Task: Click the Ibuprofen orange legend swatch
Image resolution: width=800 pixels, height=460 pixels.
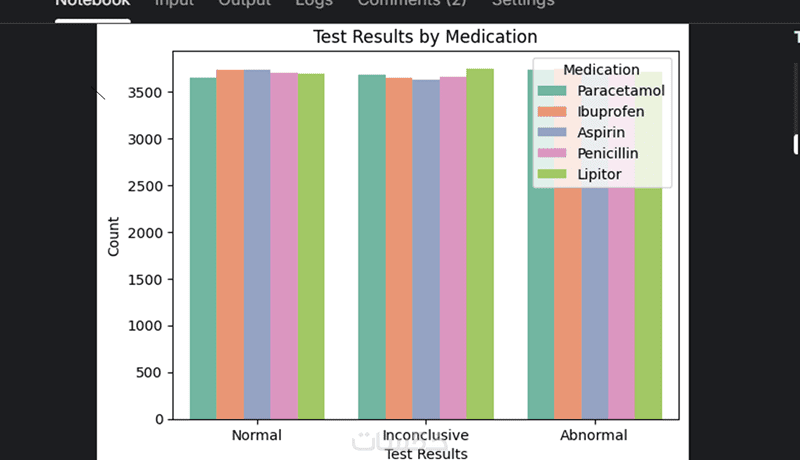Action: click(552, 112)
